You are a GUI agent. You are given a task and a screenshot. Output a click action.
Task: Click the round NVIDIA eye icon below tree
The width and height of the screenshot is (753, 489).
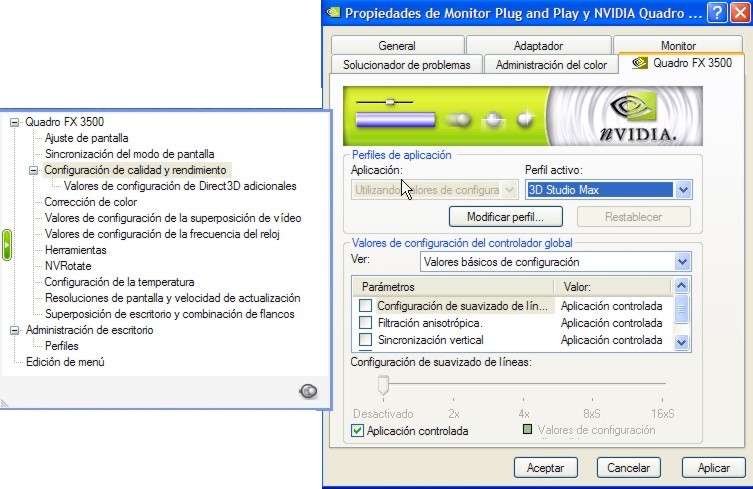[308, 391]
